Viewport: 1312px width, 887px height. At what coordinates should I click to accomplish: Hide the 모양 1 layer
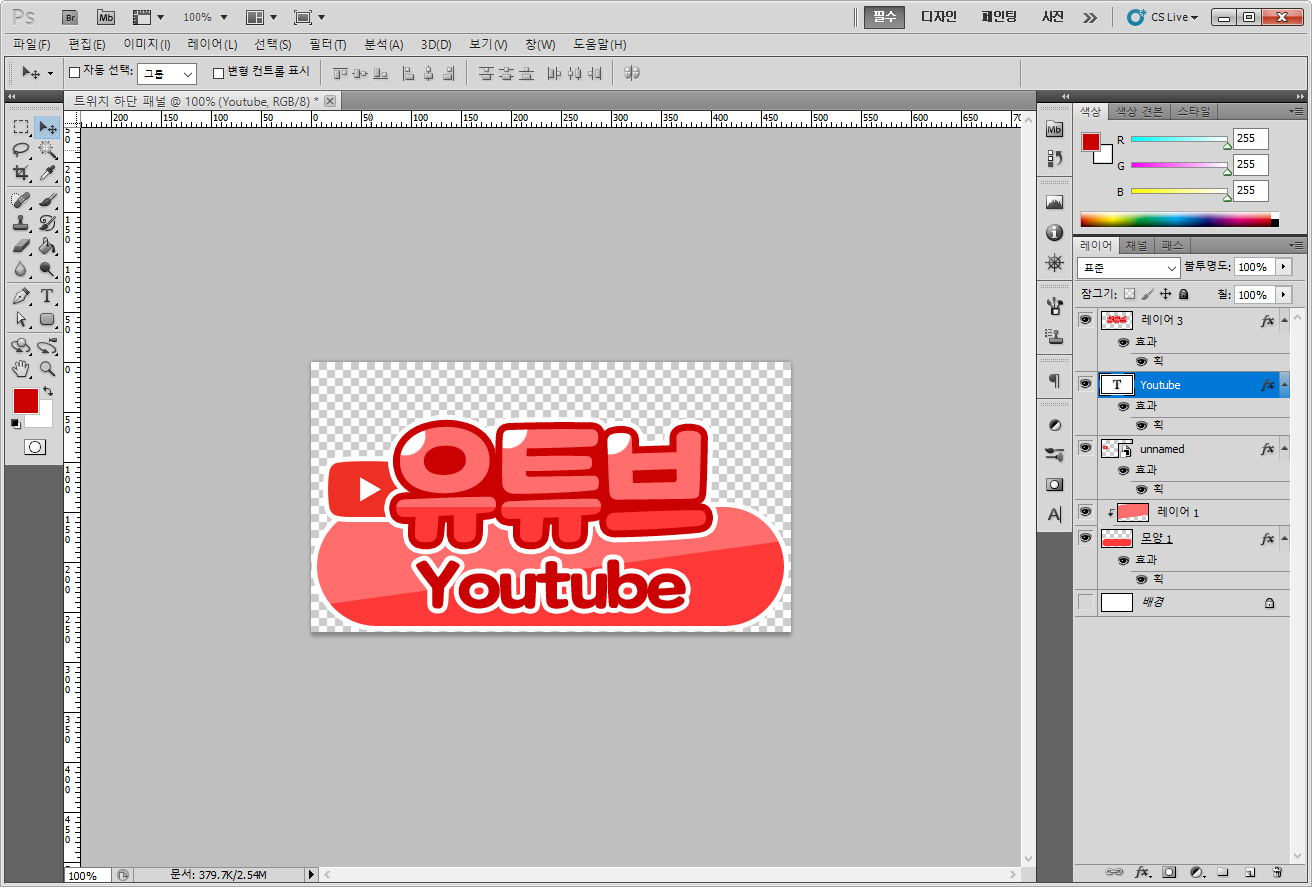click(1085, 538)
